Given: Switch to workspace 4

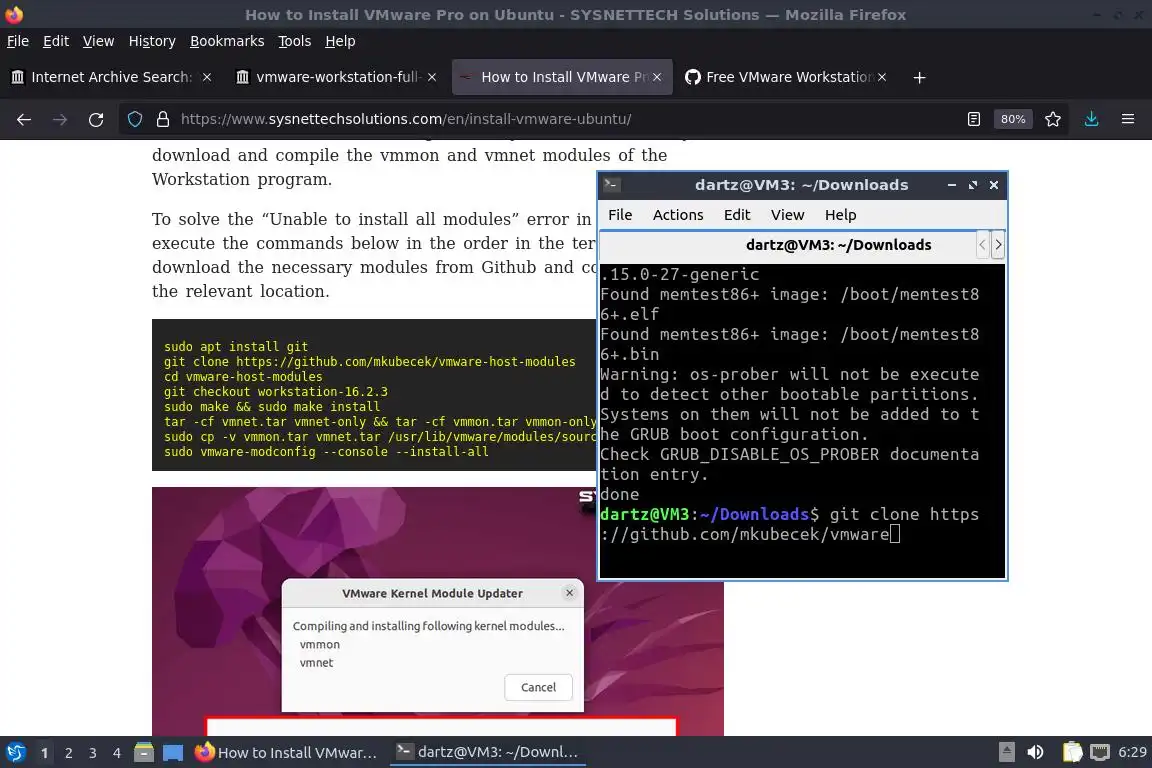Looking at the screenshot, I should click(117, 753).
